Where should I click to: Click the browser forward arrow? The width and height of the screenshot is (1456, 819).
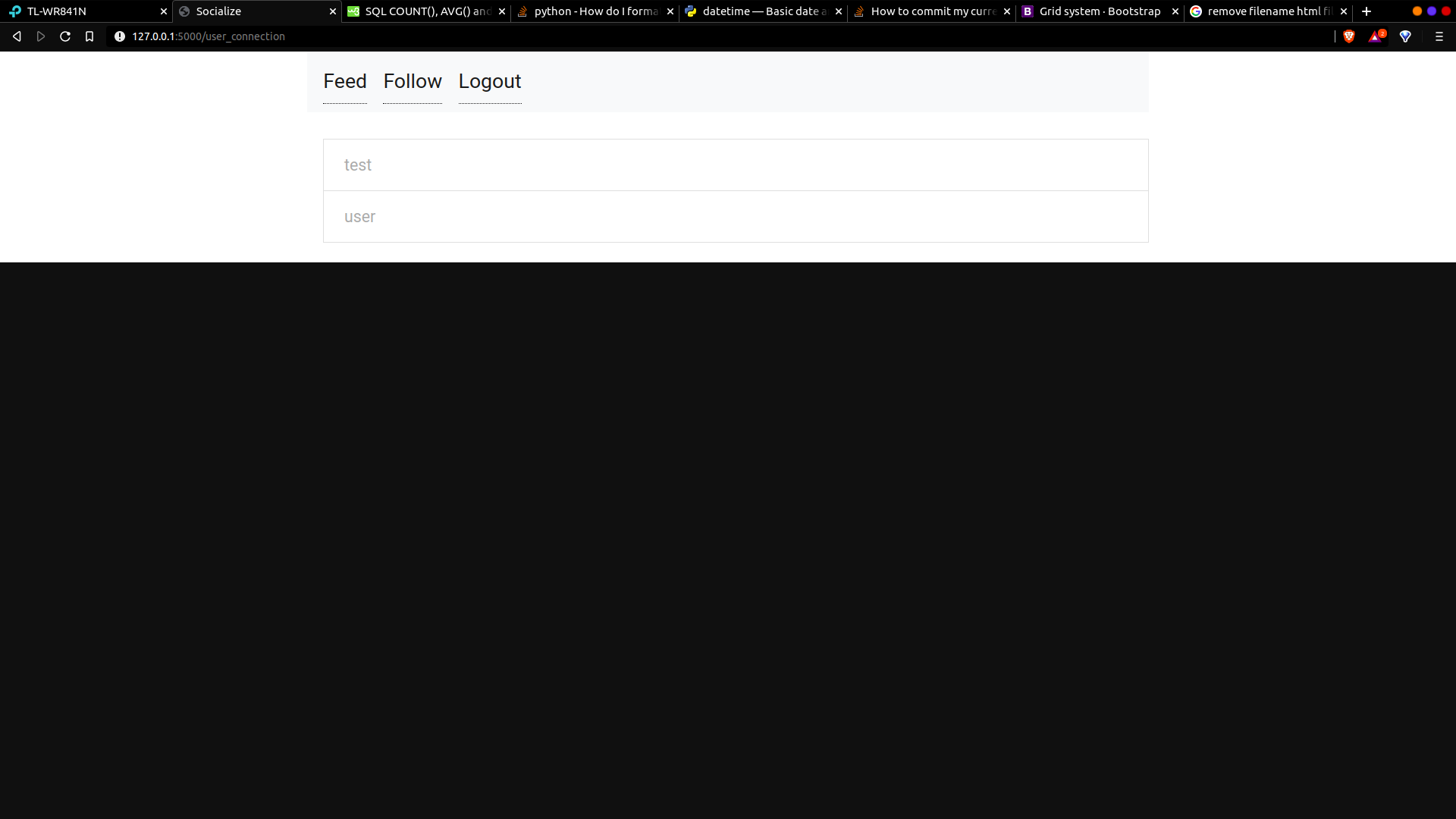(x=41, y=36)
